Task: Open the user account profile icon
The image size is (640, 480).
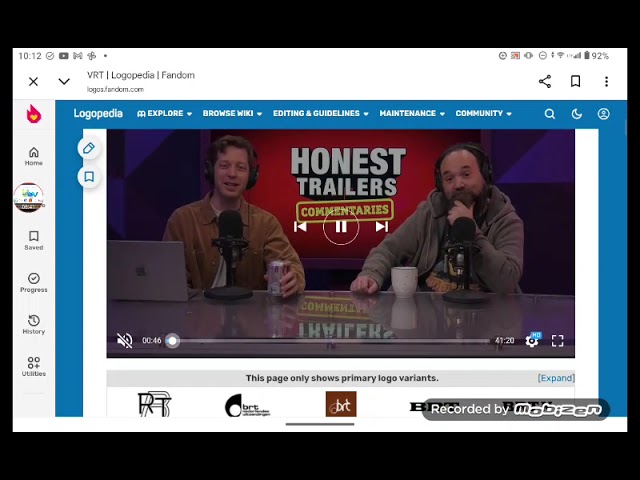Action: click(x=603, y=114)
